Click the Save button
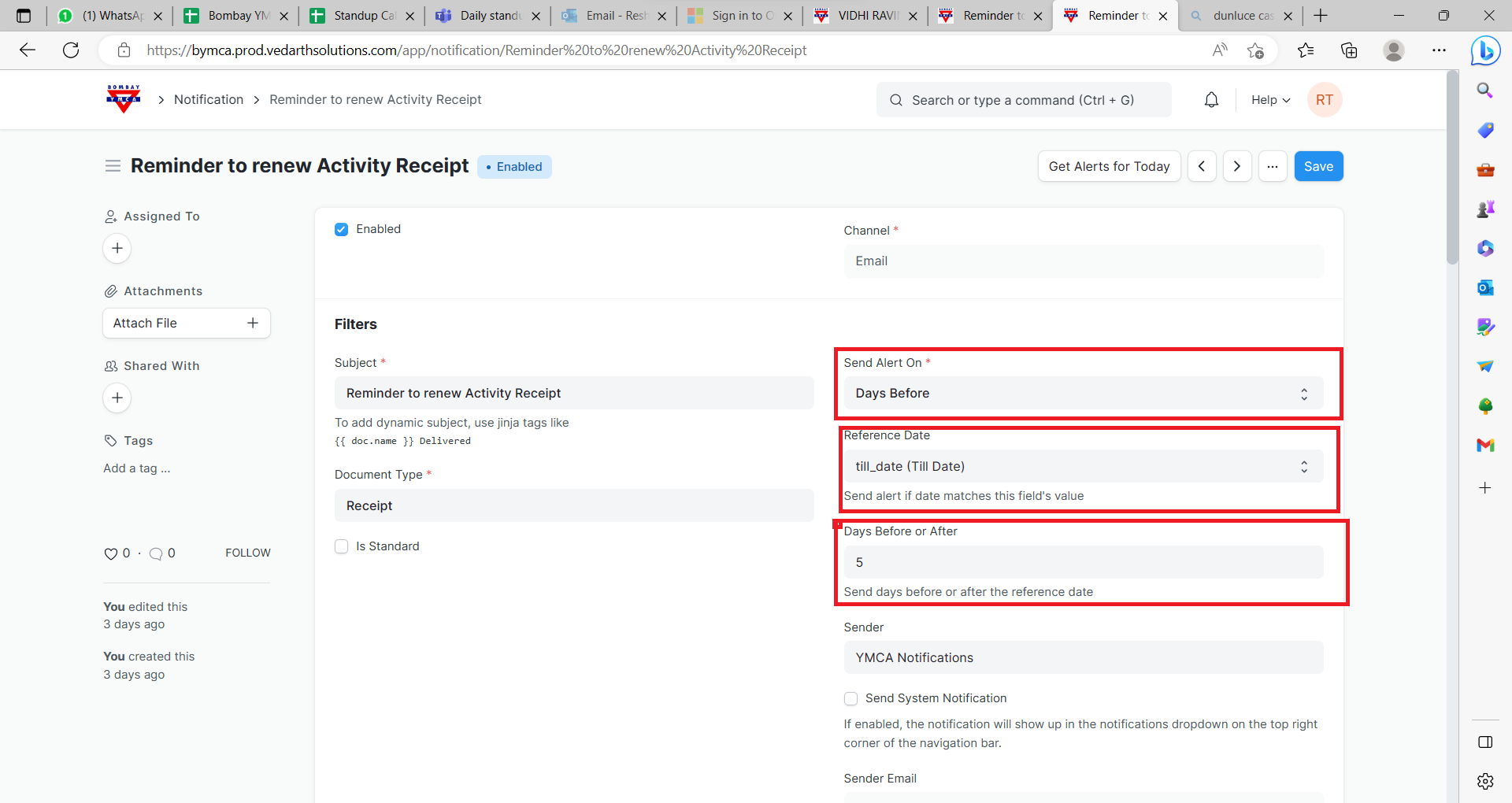The height and width of the screenshot is (803, 1512). pyautogui.click(x=1318, y=166)
